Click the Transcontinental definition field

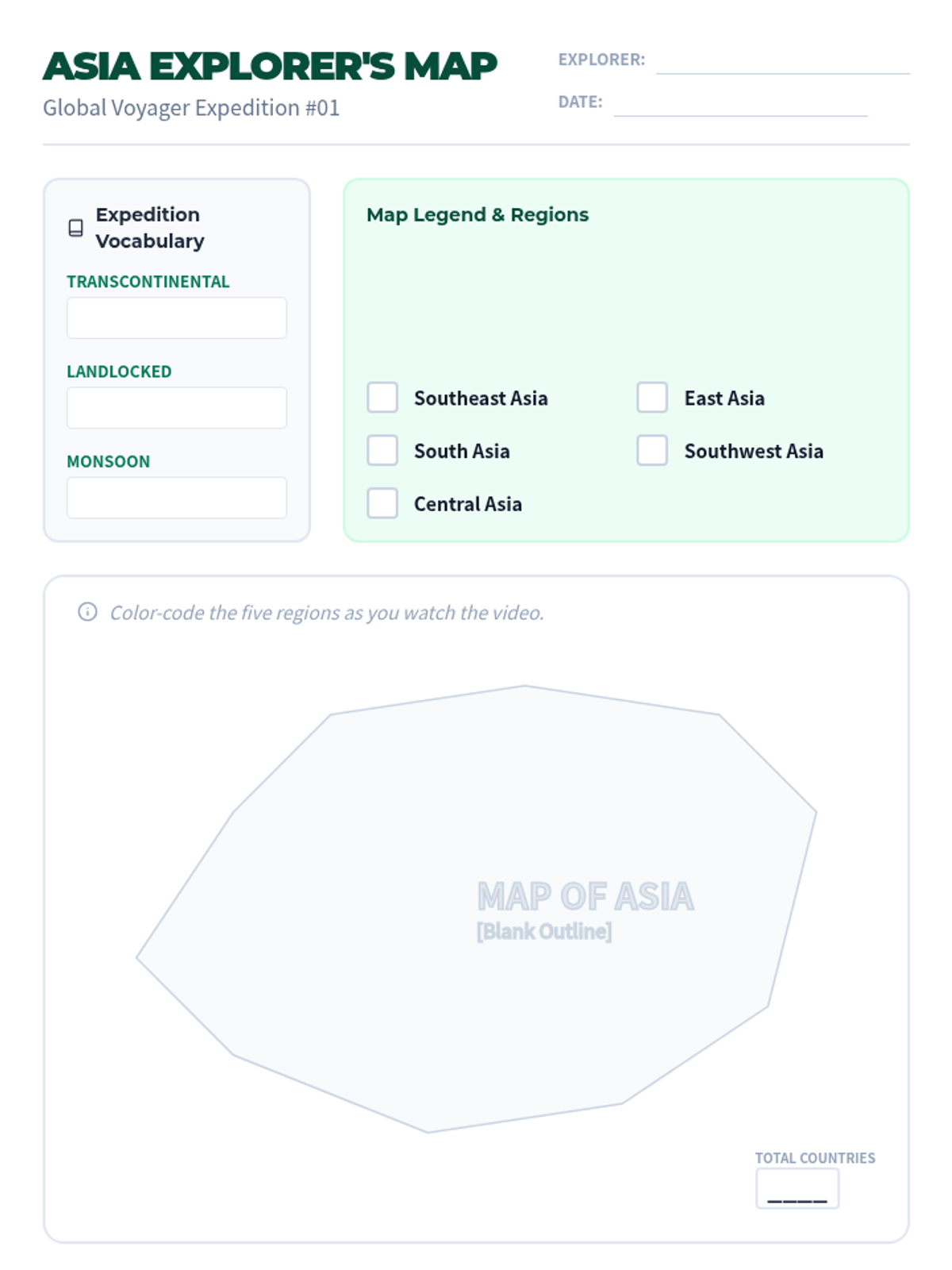point(176,317)
